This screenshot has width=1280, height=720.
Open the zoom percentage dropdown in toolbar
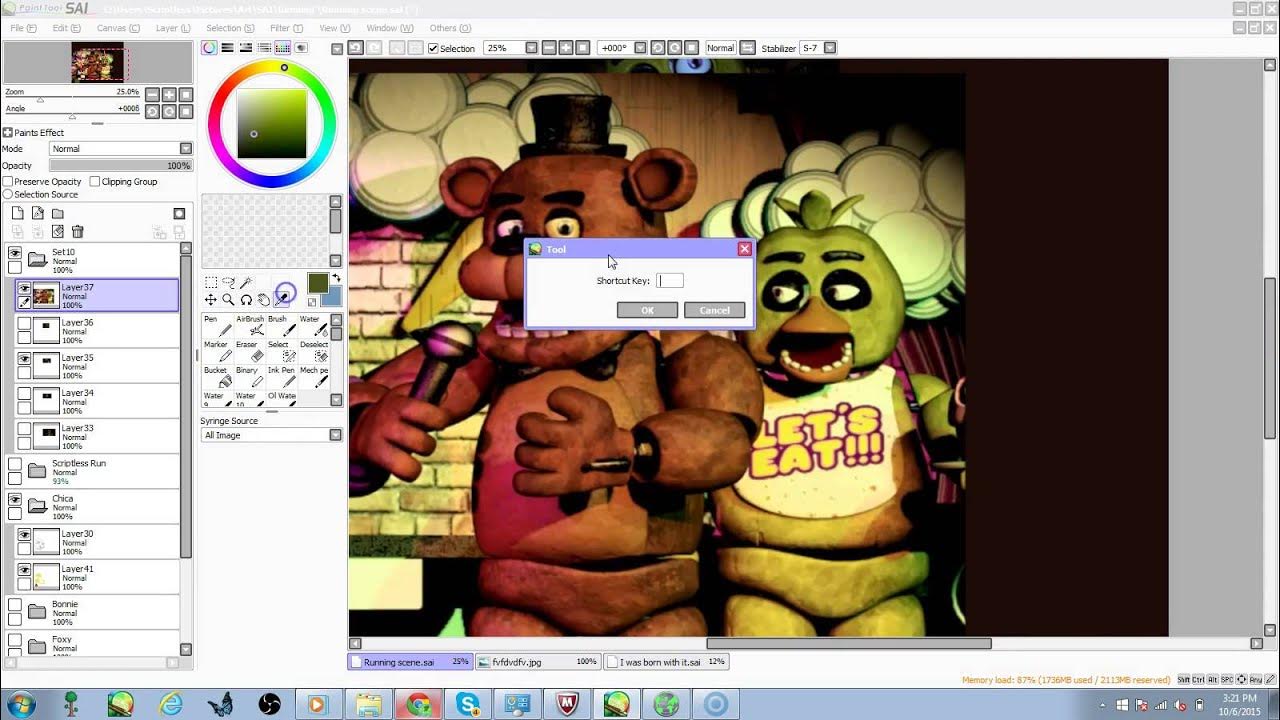[531, 48]
